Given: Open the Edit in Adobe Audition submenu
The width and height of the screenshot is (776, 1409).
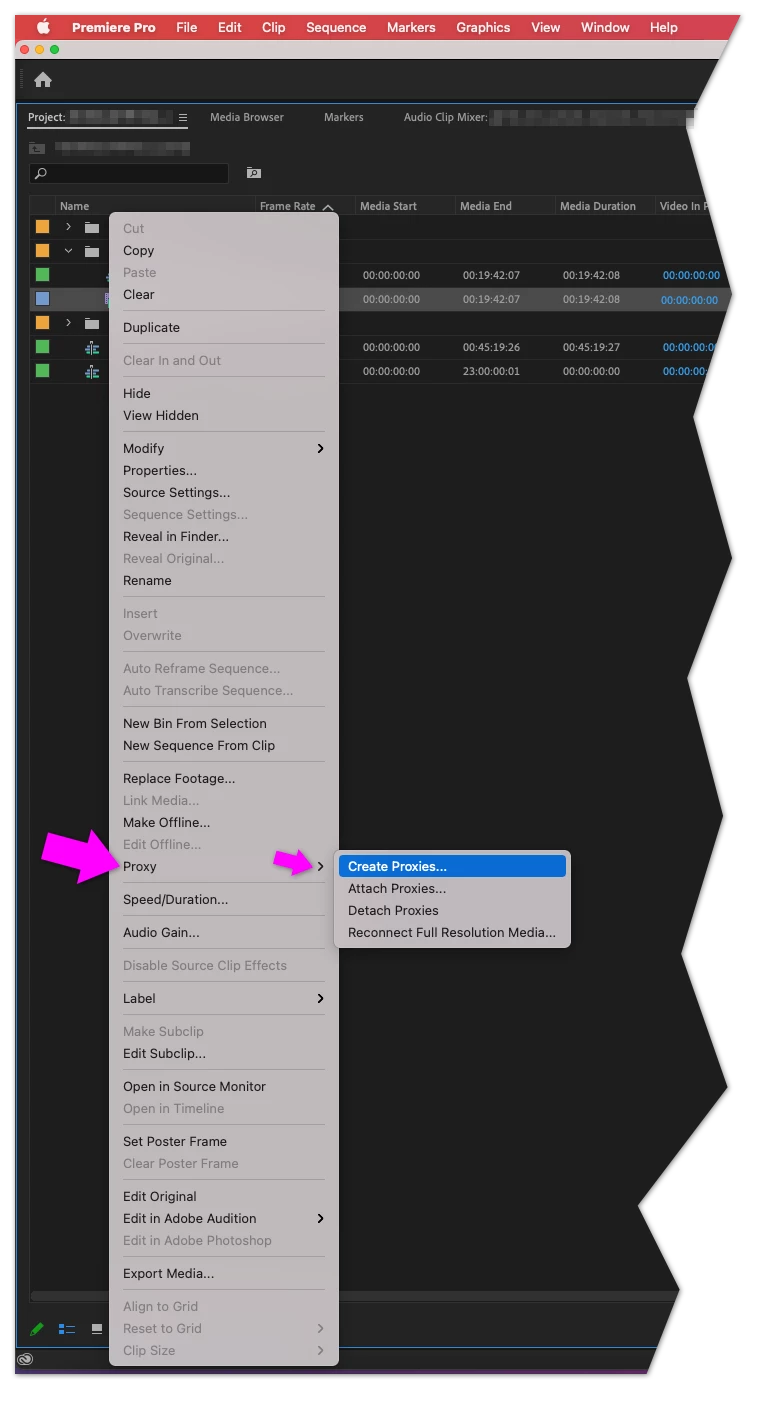Looking at the screenshot, I should pos(224,1218).
